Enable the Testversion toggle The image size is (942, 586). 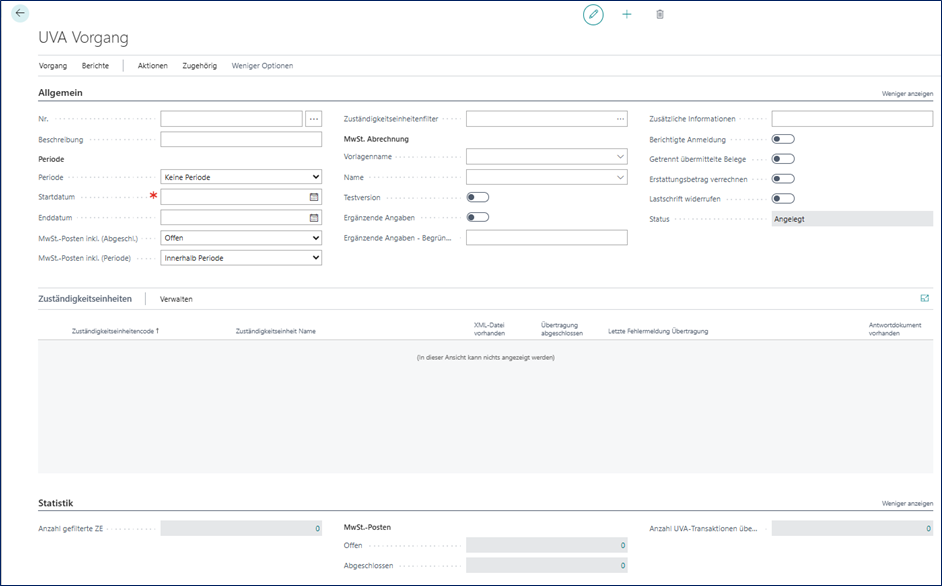[x=477, y=198]
